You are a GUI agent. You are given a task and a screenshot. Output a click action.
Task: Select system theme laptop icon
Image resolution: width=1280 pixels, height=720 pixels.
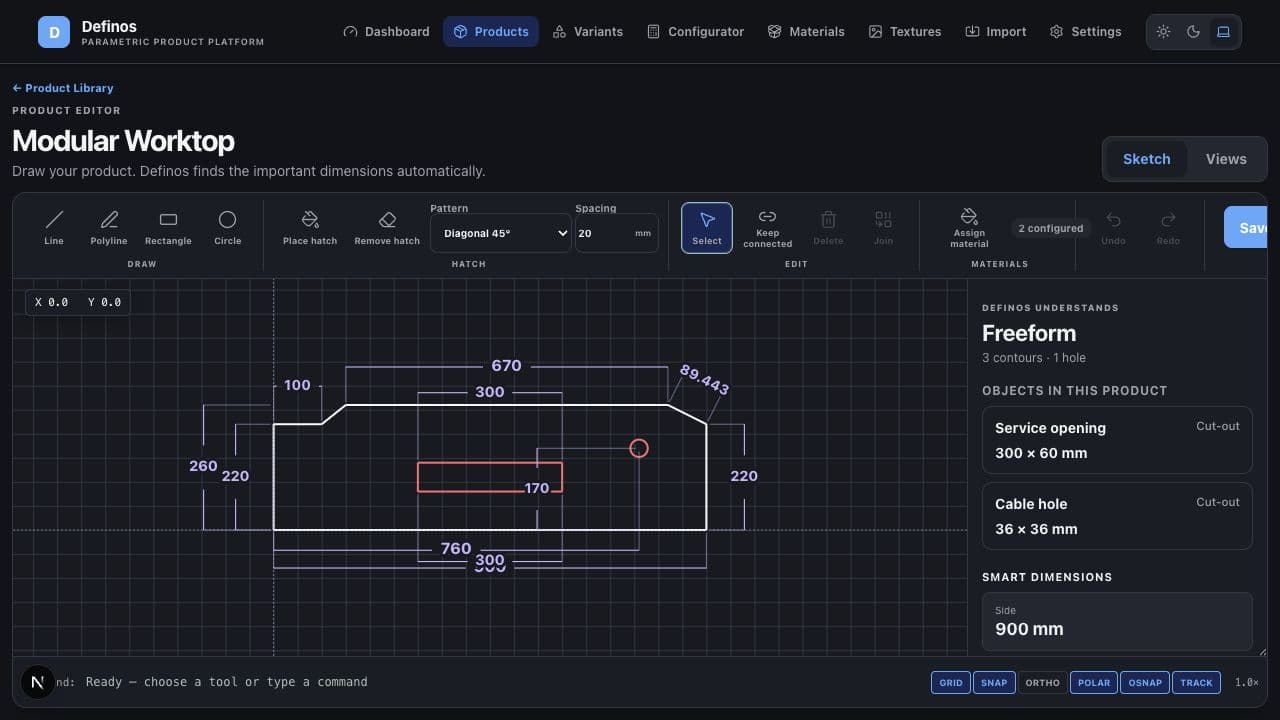[1223, 32]
